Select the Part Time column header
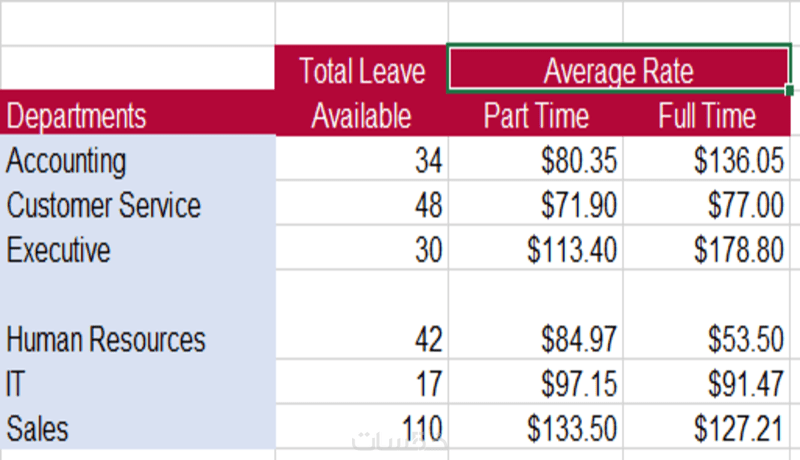This screenshot has height=460, width=800. tap(536, 113)
